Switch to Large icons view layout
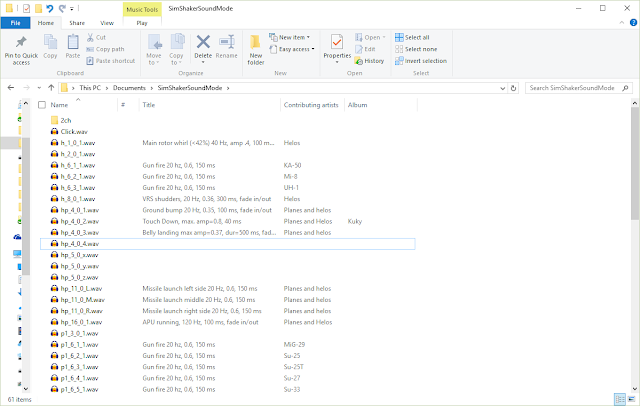This screenshot has height=406, width=640. pos(632,399)
